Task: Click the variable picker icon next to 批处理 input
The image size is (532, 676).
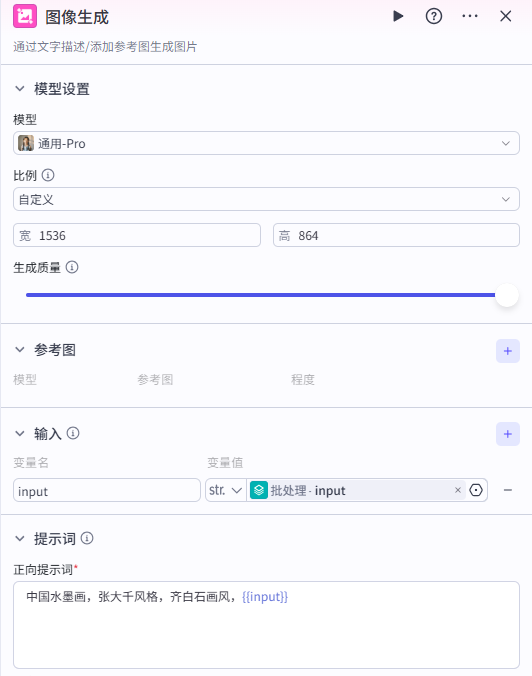Action: click(x=476, y=490)
